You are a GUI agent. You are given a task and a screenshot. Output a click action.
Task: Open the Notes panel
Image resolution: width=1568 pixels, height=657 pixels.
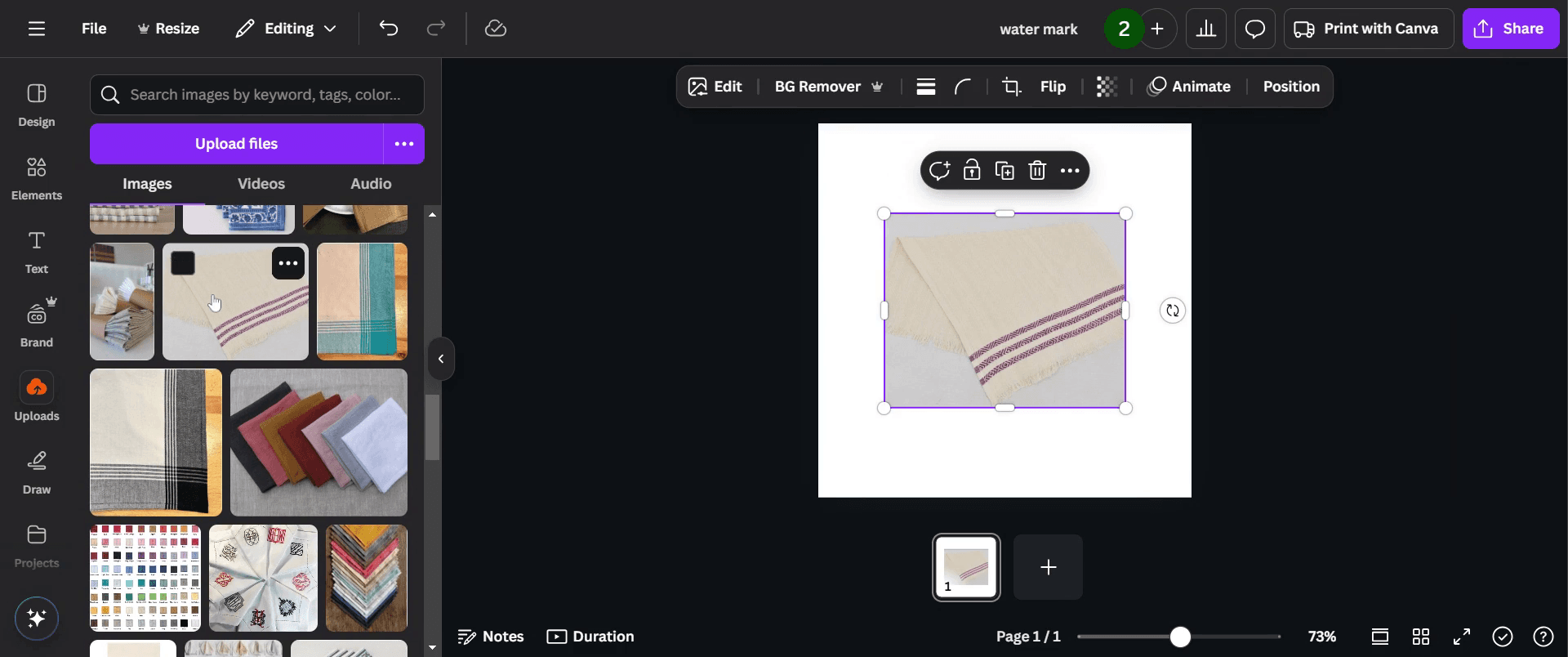(490, 637)
